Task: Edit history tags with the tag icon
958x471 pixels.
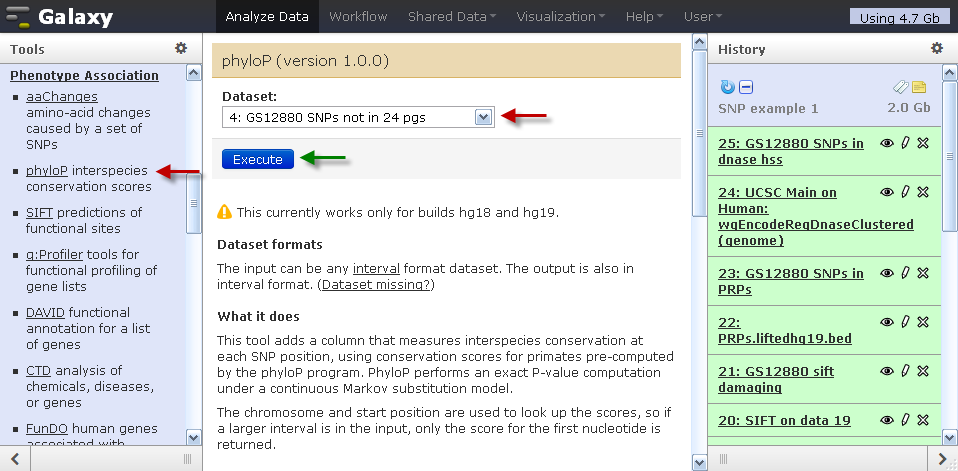Action: [x=901, y=87]
